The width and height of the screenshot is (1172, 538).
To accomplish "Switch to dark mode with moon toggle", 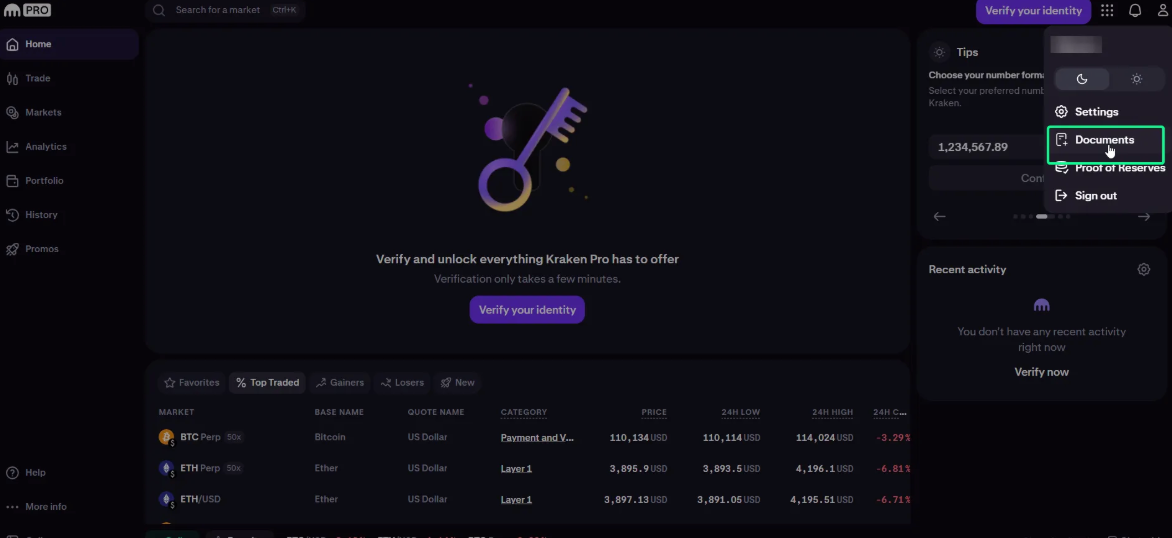I will pos(1082,79).
